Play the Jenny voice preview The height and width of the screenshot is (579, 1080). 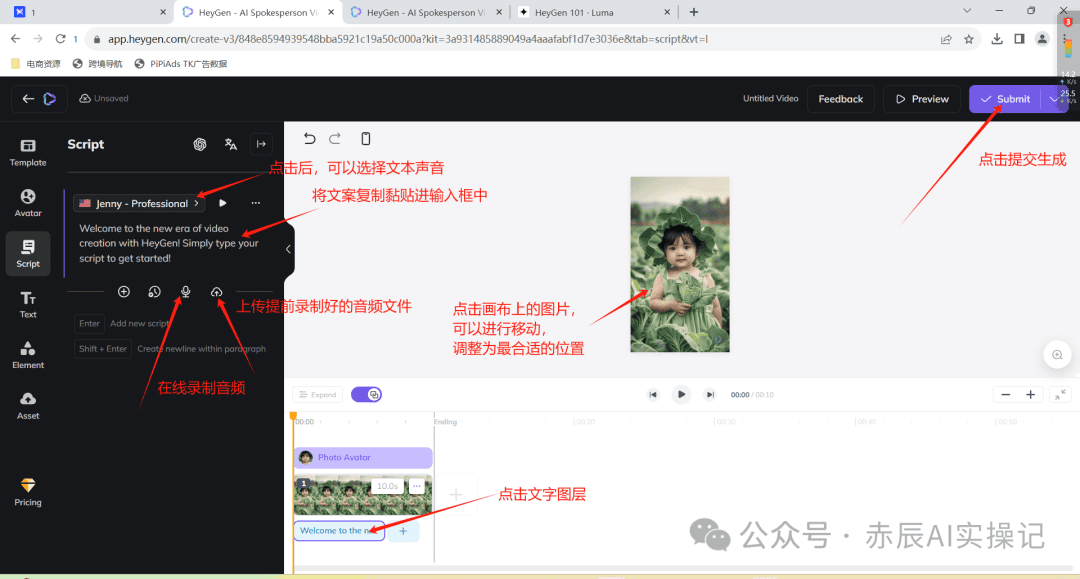click(222, 202)
